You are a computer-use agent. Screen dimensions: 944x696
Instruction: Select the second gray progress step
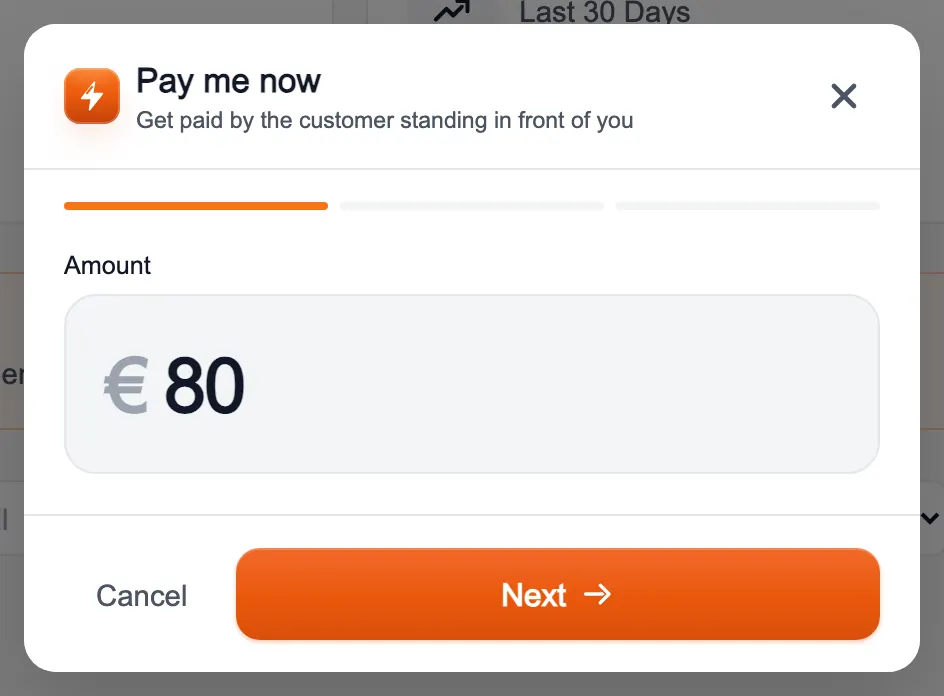[x=472, y=206]
